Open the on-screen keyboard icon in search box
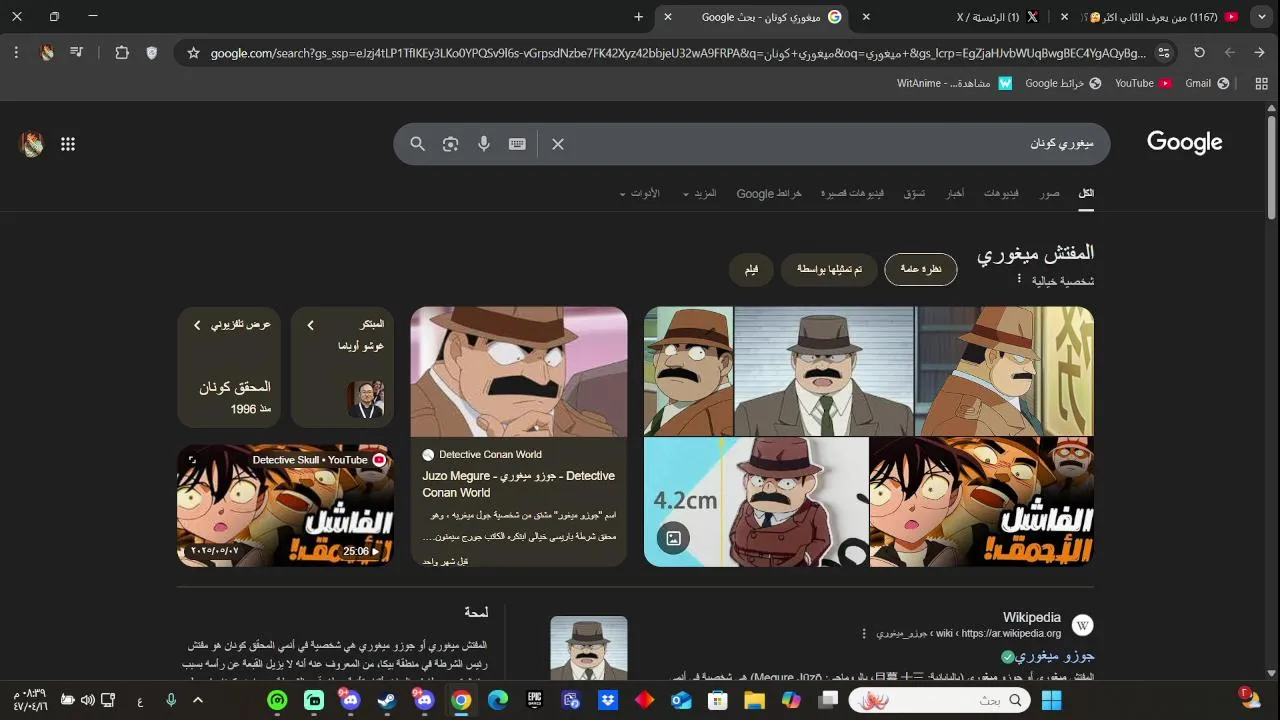Screen dimensions: 1280x720 click(517, 144)
